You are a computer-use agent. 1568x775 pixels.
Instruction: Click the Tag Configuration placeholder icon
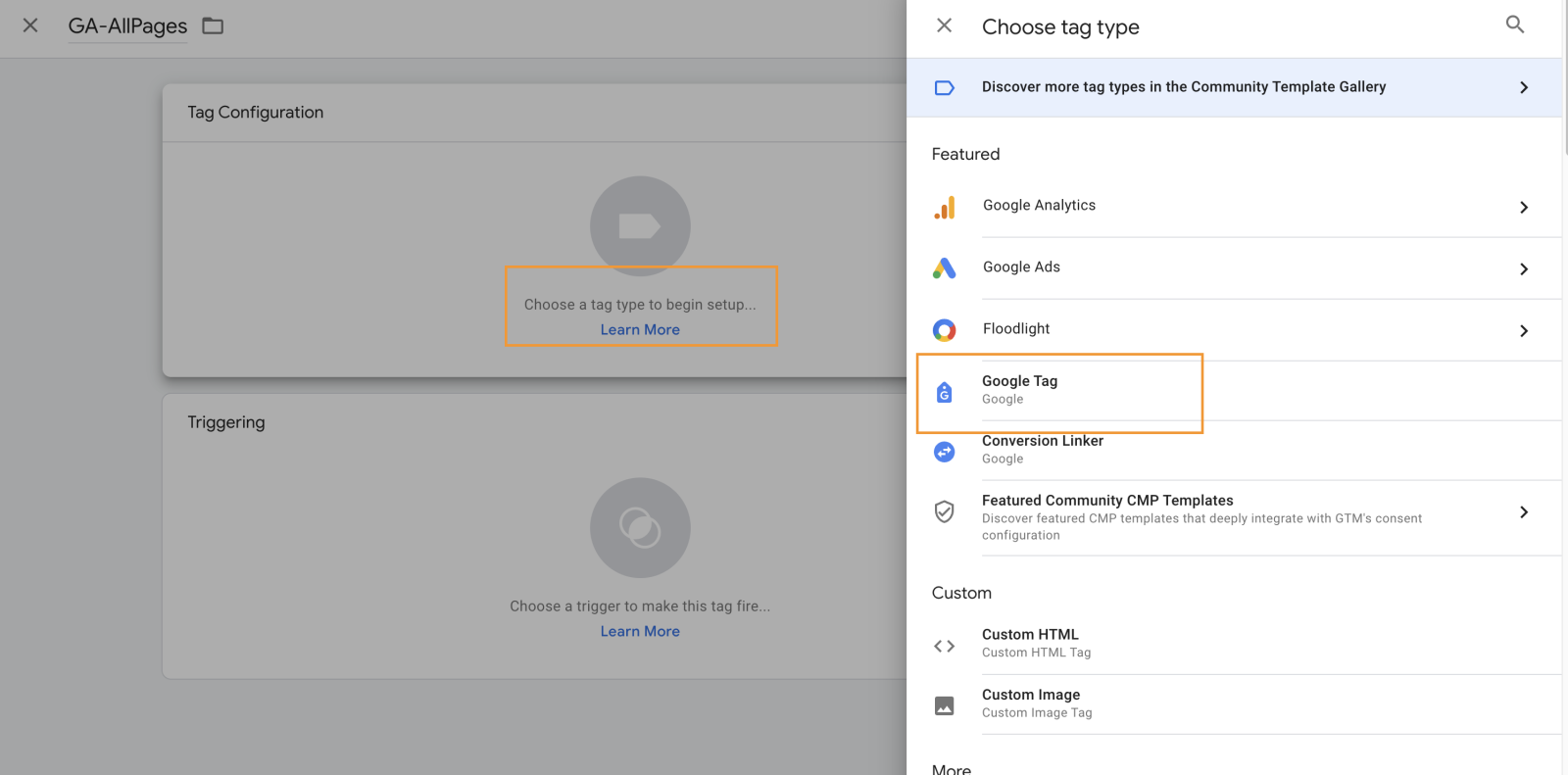(640, 226)
